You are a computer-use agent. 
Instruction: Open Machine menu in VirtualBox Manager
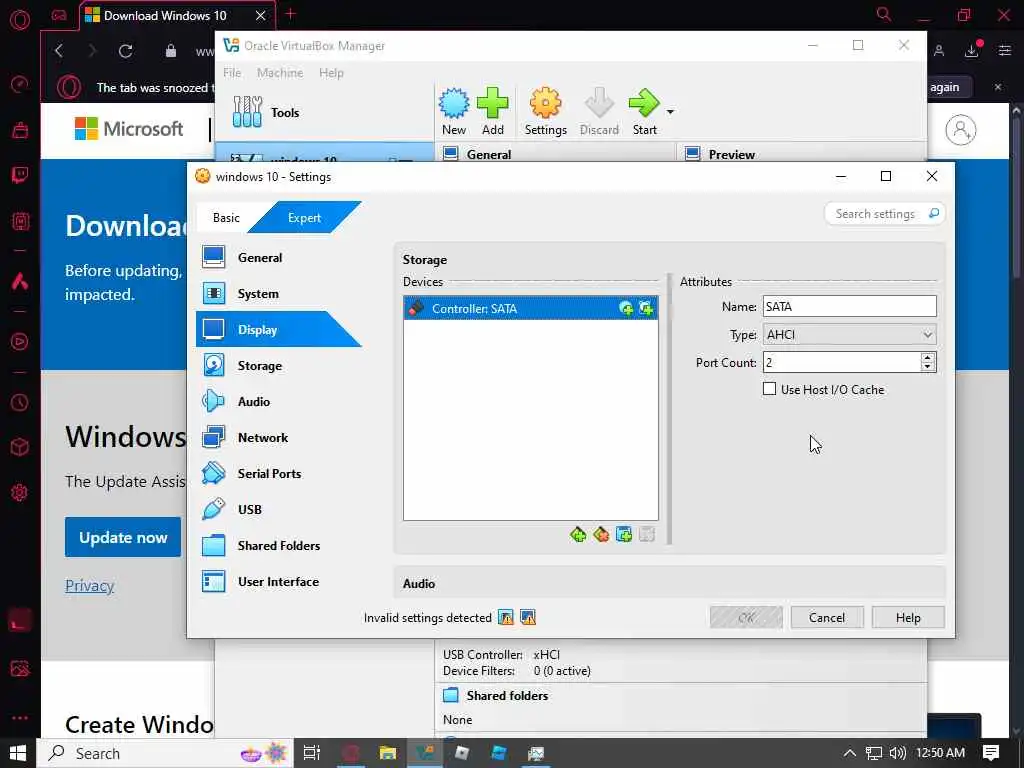coord(280,72)
